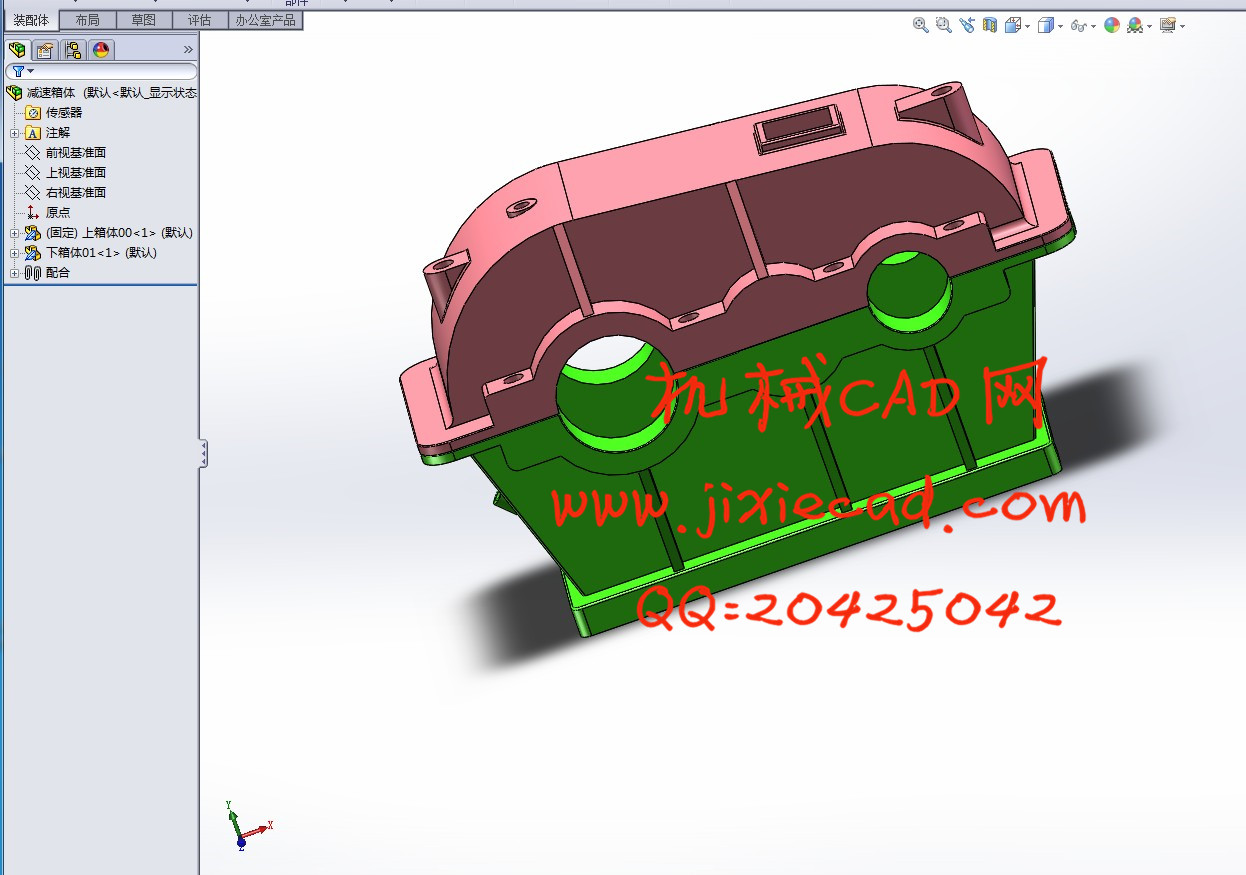Expand the 上箱体00<1> component node

point(14,233)
